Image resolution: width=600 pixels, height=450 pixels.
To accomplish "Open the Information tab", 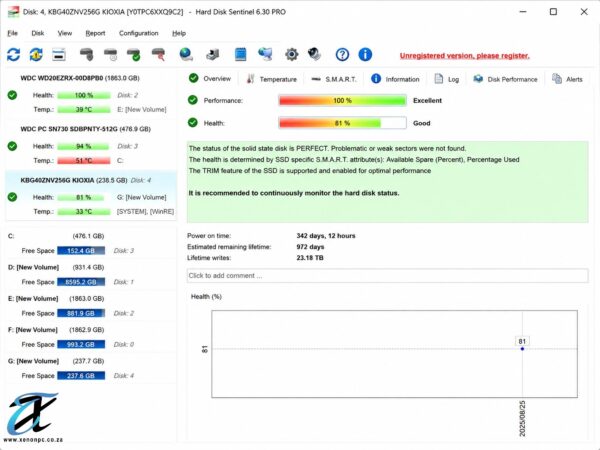I will point(395,79).
